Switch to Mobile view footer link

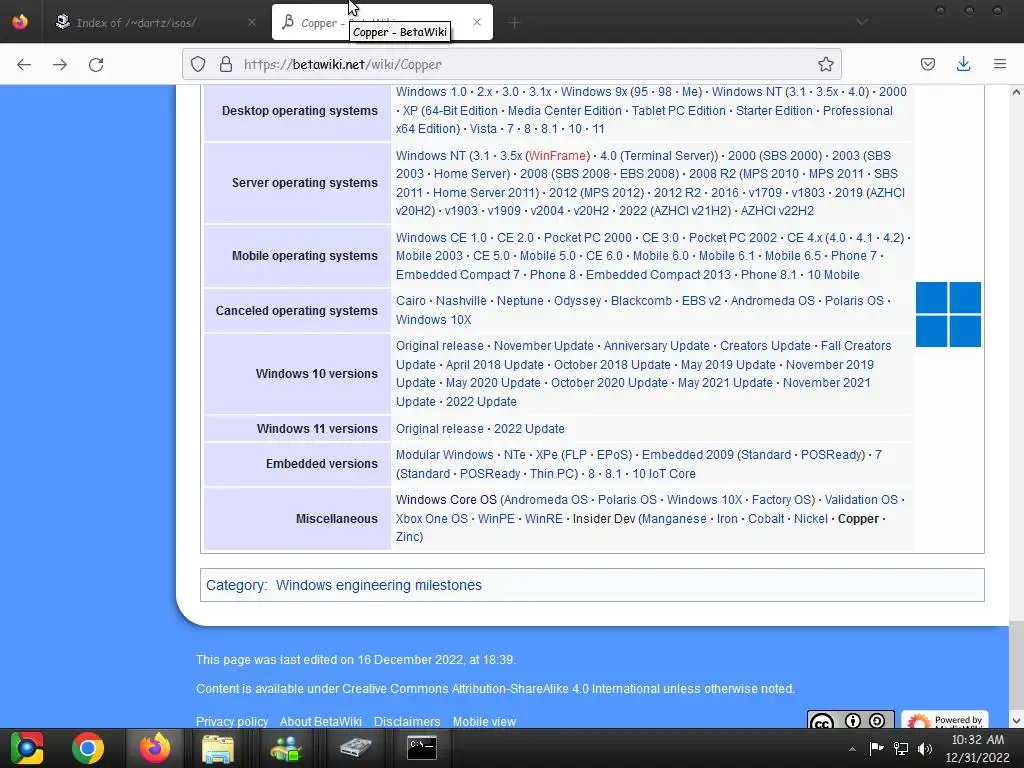coord(485,722)
